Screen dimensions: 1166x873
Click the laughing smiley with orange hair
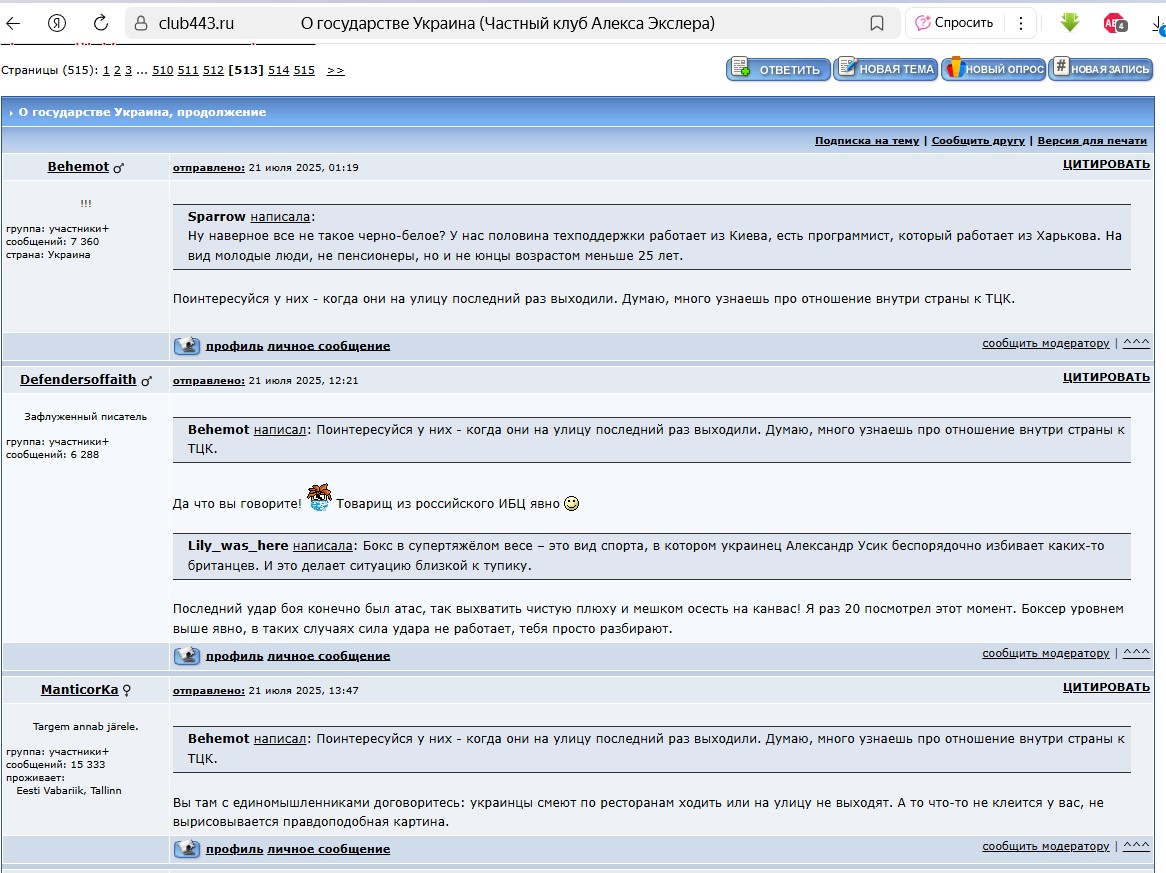[319, 497]
